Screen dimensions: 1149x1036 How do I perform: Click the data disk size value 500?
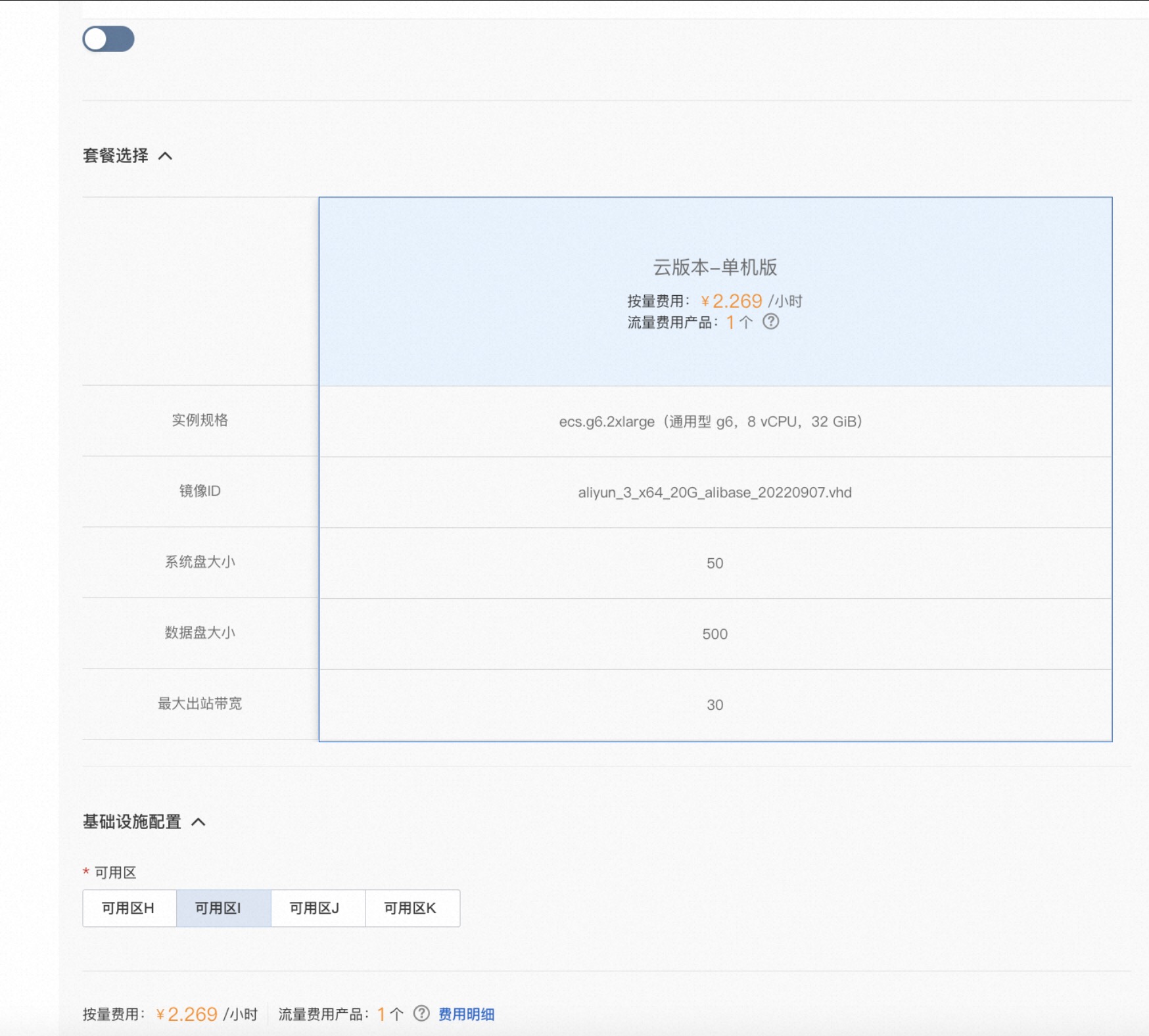(x=715, y=634)
